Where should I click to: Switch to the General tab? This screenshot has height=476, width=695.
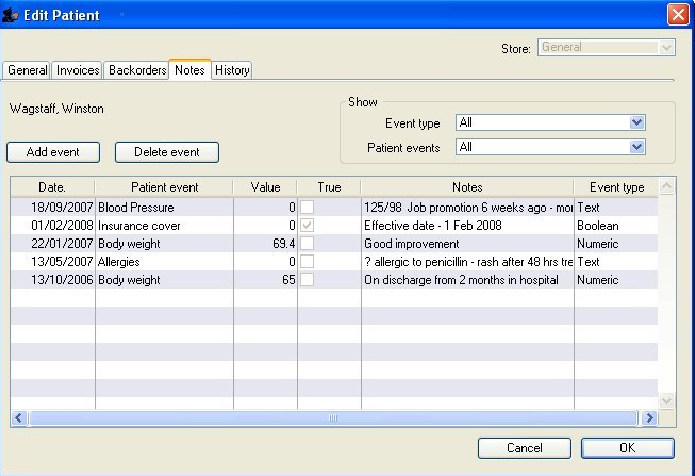(27, 70)
